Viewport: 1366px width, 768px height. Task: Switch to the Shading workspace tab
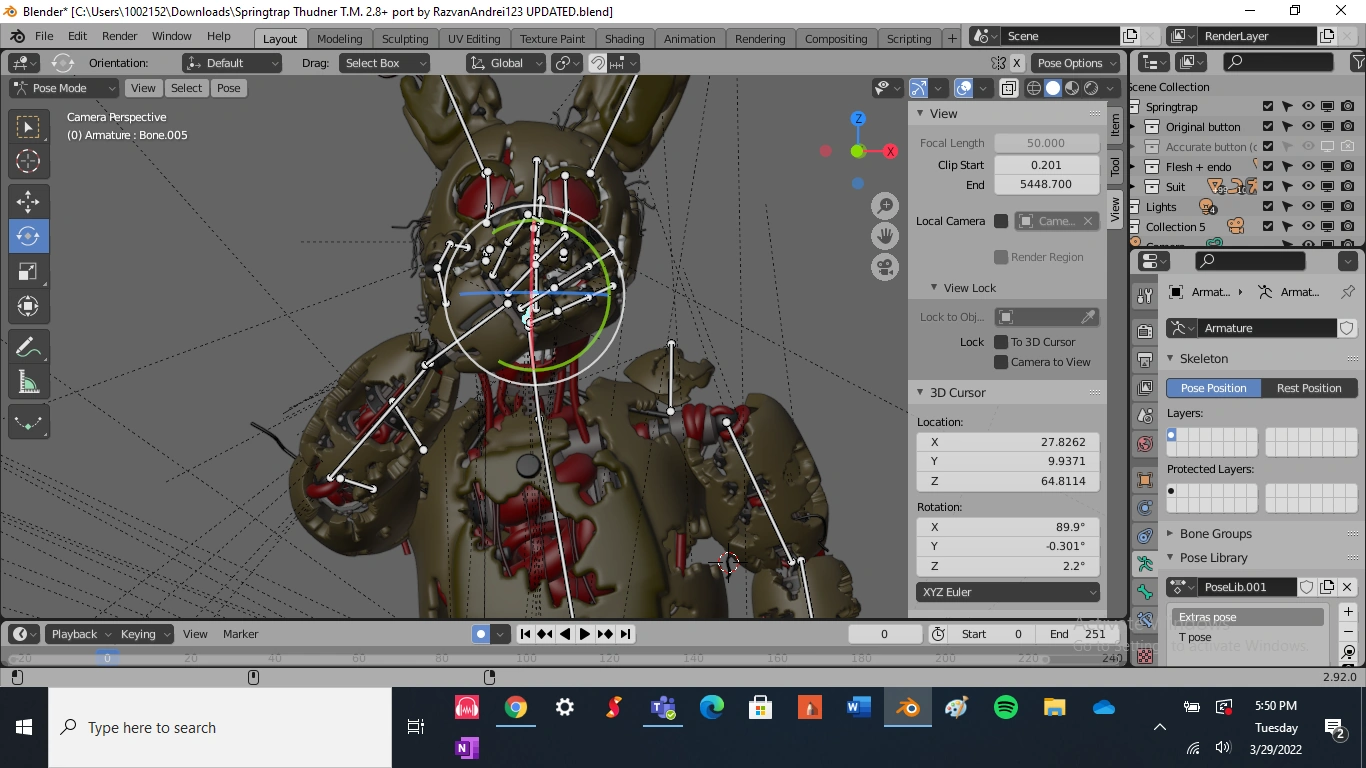click(x=624, y=38)
